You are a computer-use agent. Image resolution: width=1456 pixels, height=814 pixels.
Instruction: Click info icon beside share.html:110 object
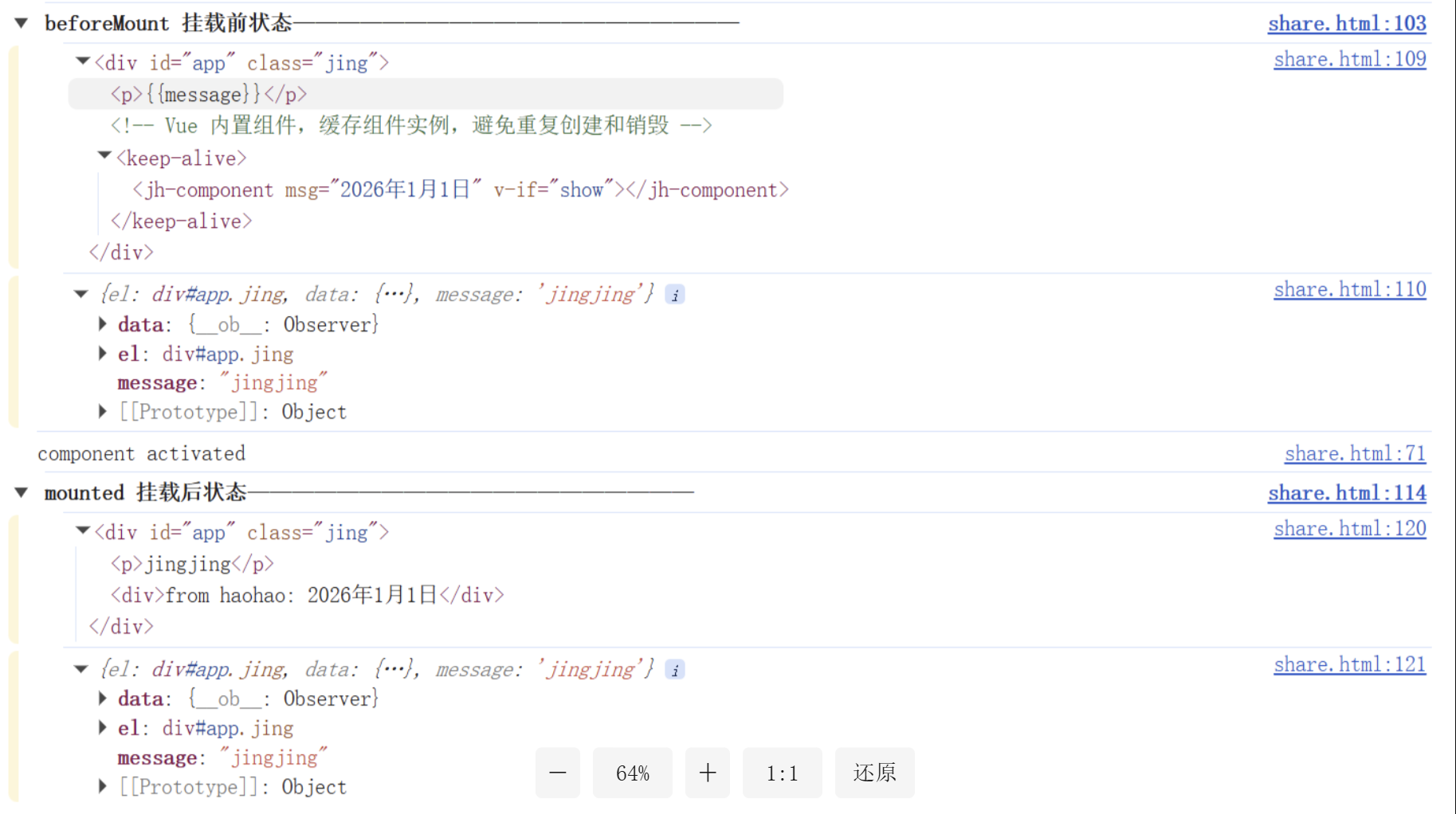(675, 295)
